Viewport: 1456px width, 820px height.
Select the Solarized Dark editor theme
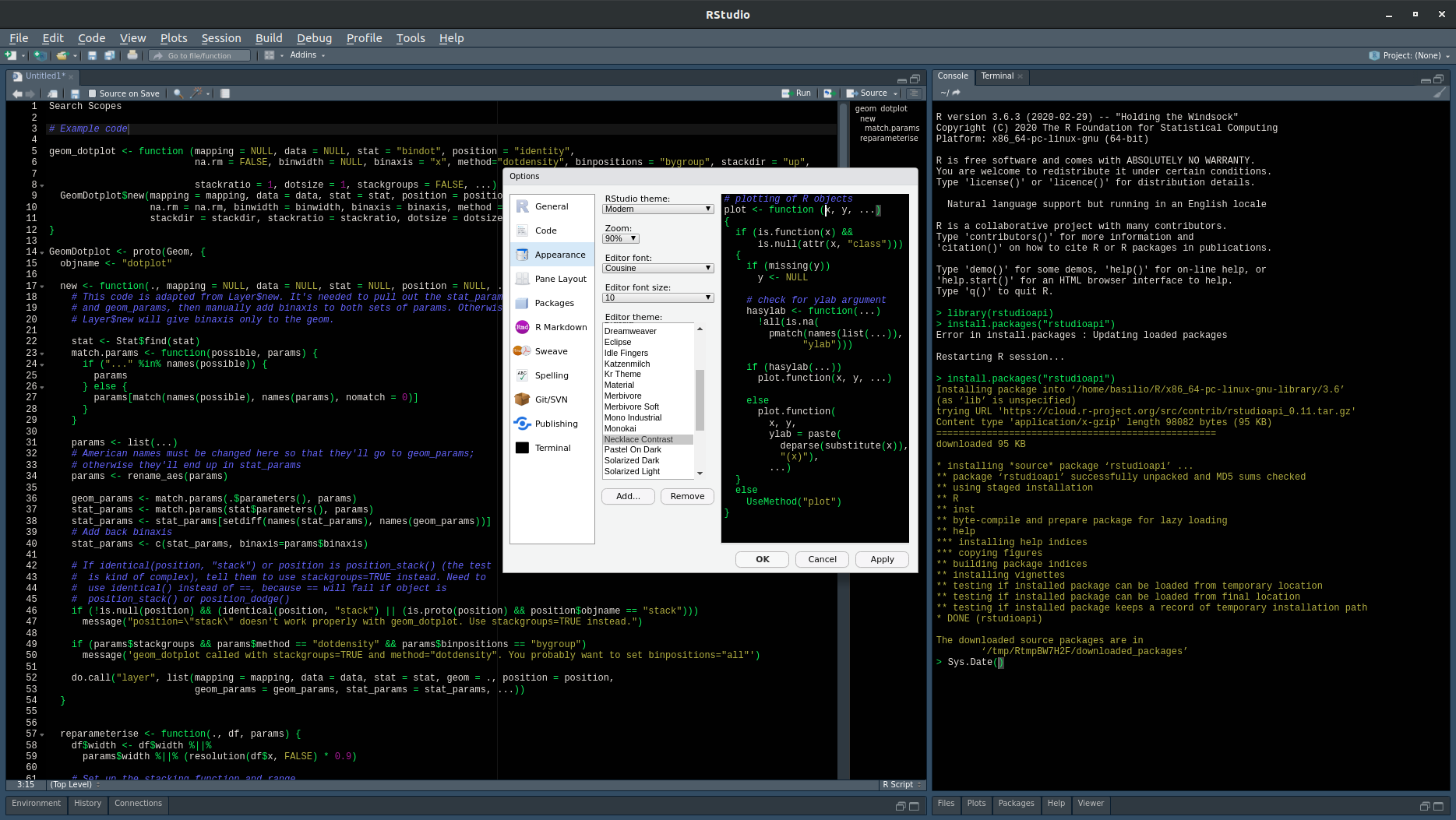648,460
